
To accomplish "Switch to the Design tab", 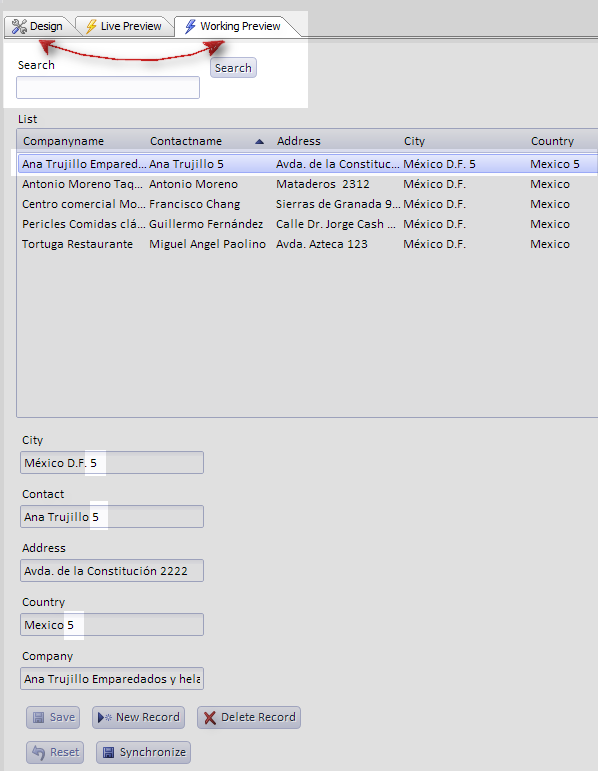I will pos(37,26).
